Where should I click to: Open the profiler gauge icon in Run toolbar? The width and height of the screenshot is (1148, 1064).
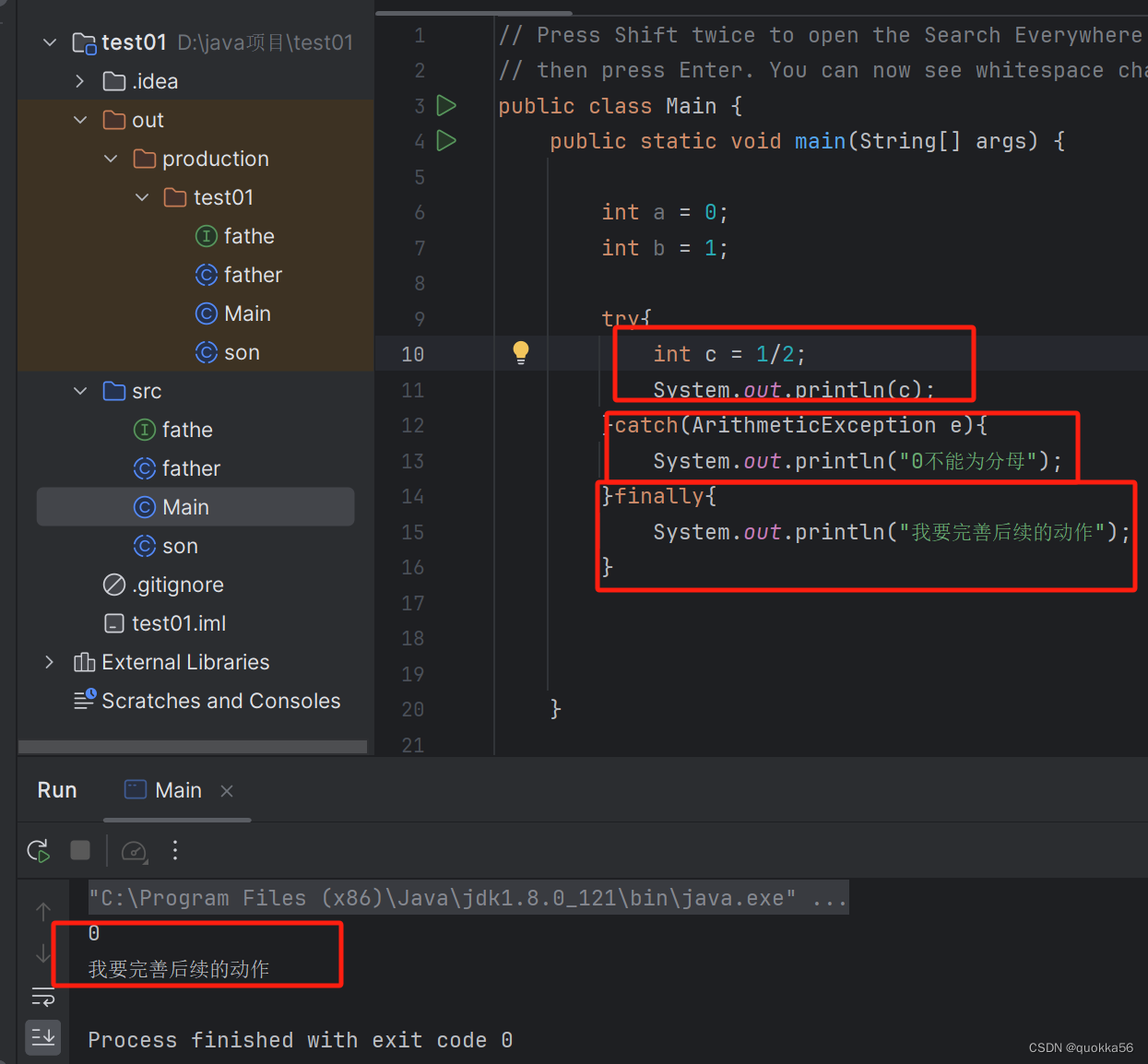pos(135,850)
